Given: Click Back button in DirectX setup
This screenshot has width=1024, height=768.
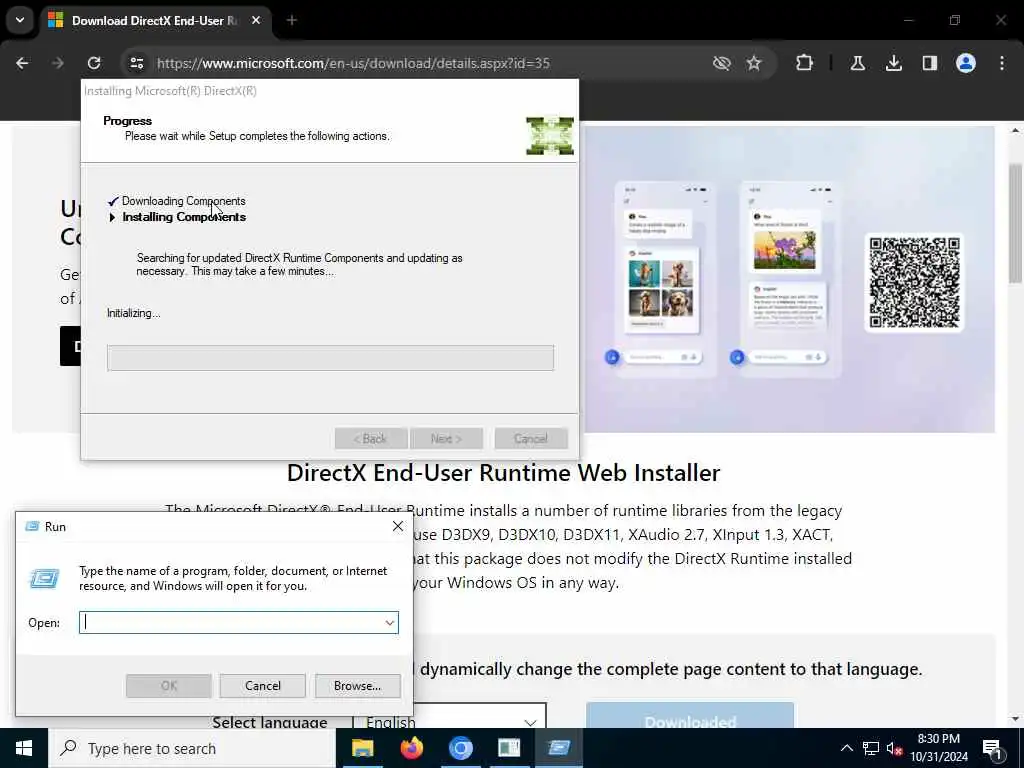Looking at the screenshot, I should (x=371, y=438).
